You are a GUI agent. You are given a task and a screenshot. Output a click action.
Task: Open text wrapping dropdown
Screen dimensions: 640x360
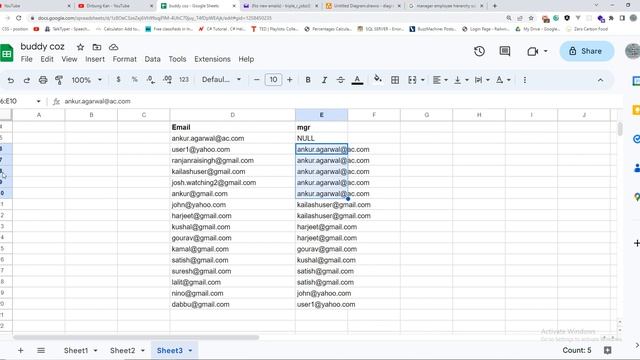pos(482,80)
